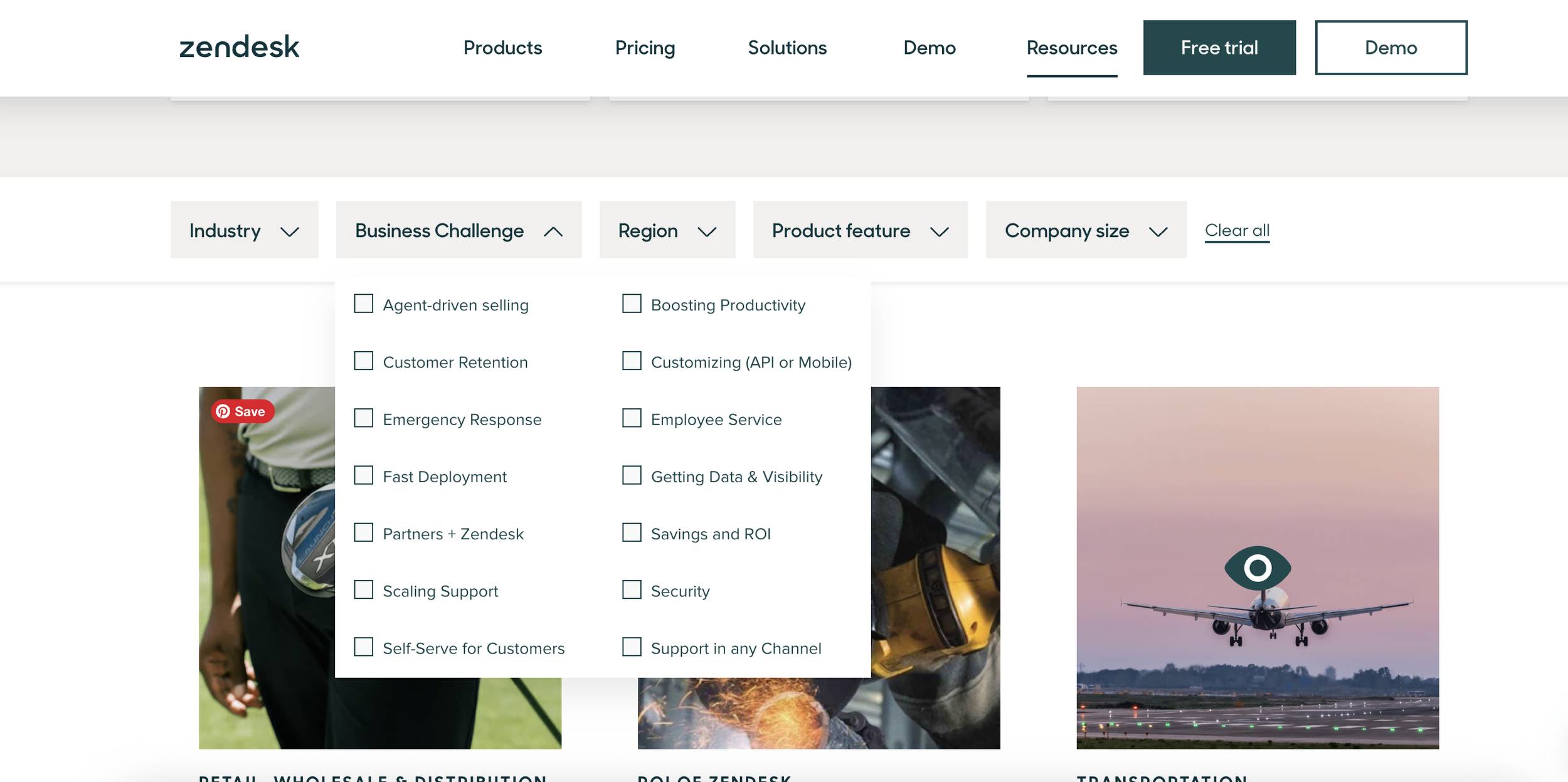This screenshot has height=782, width=1568.
Task: Tick the Customer Retention option
Action: pos(364,361)
